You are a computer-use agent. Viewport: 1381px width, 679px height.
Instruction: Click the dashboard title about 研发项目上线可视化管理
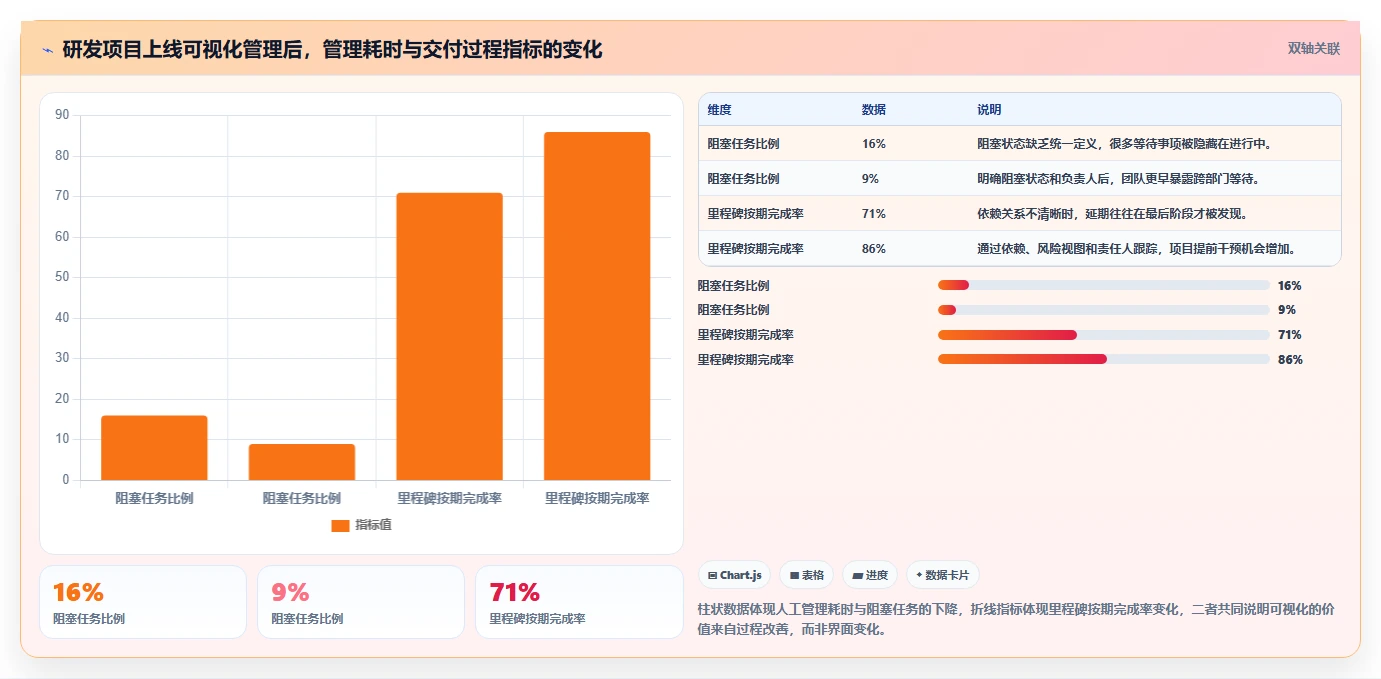point(332,50)
